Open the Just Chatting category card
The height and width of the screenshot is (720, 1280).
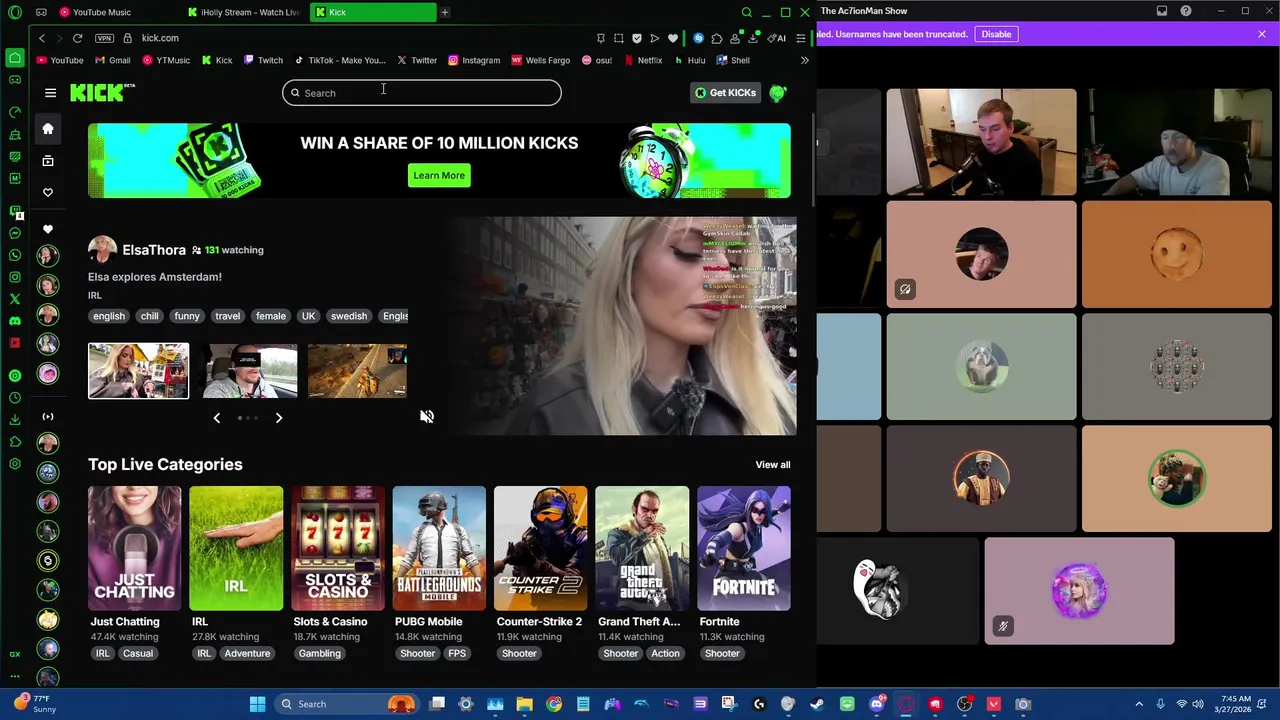[134, 548]
